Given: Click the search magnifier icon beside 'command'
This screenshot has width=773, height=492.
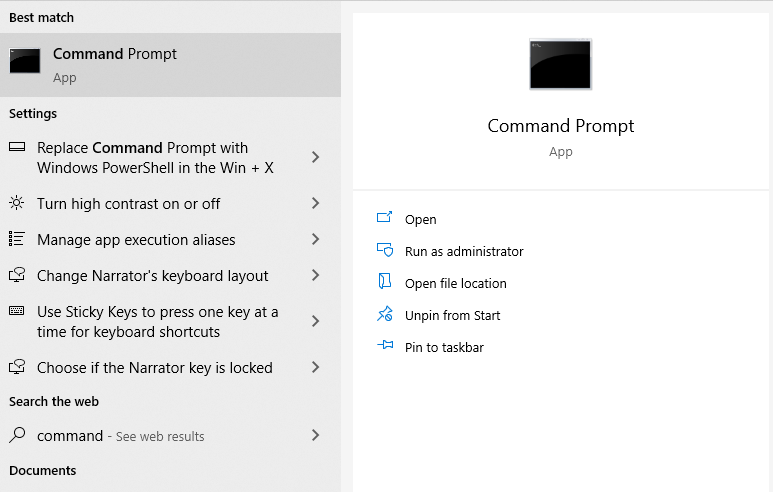Looking at the screenshot, I should [16, 436].
